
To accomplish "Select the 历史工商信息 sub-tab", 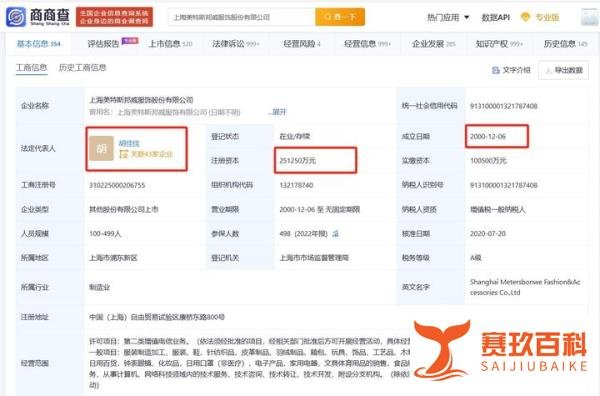I will click(x=82, y=68).
